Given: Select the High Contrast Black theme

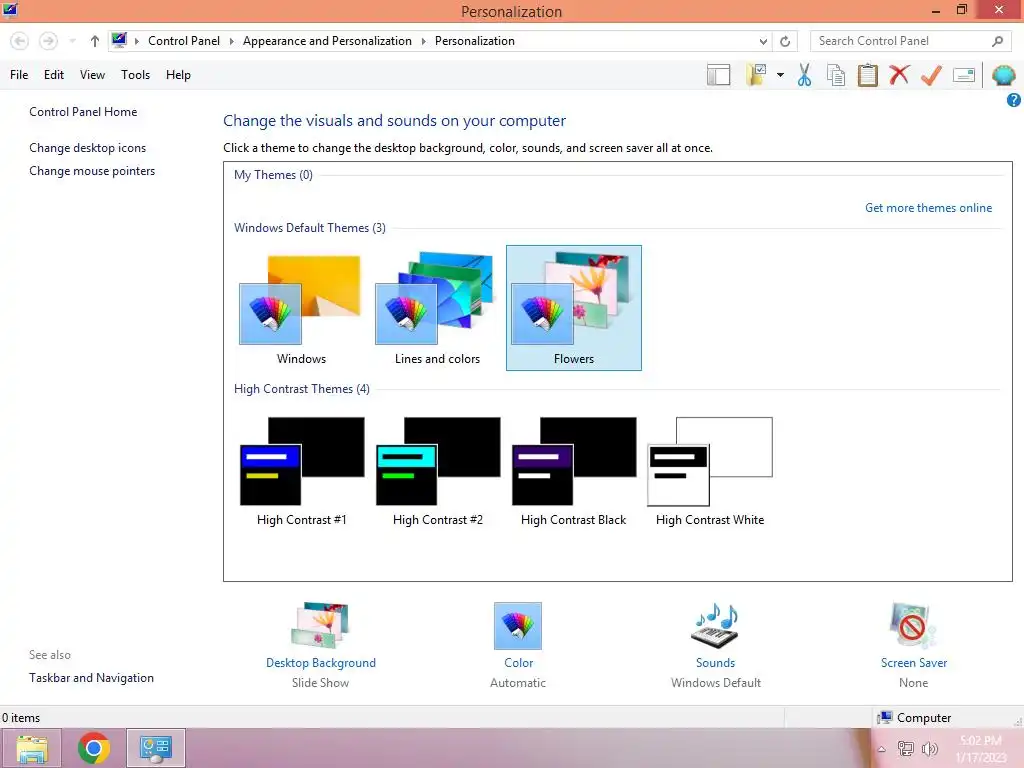Looking at the screenshot, I should click(x=573, y=470).
